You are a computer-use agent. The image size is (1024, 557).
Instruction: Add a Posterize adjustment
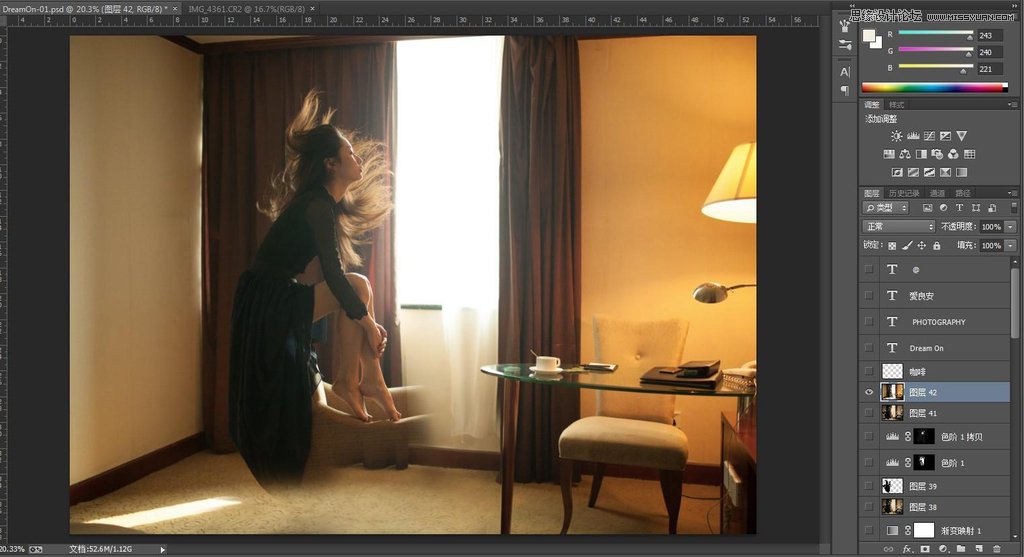pos(913,172)
